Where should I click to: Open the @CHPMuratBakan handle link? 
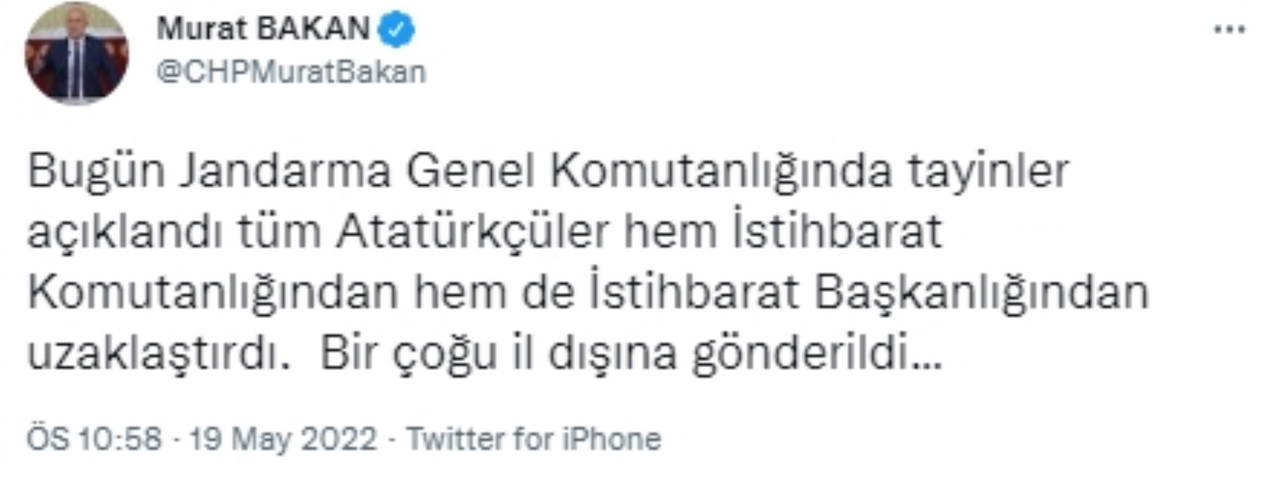point(290,72)
